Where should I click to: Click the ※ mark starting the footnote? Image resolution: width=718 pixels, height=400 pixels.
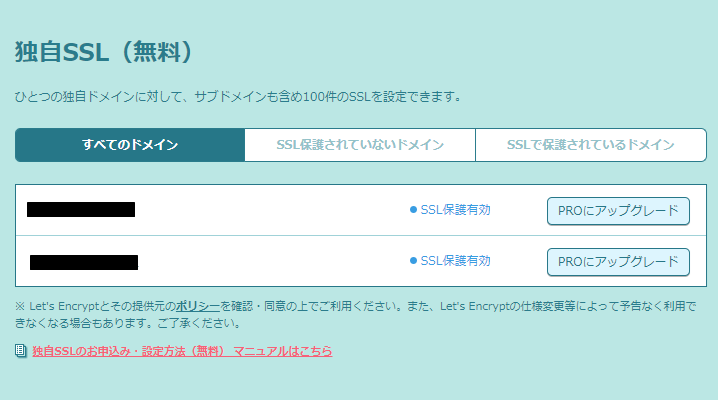pyautogui.click(x=20, y=305)
